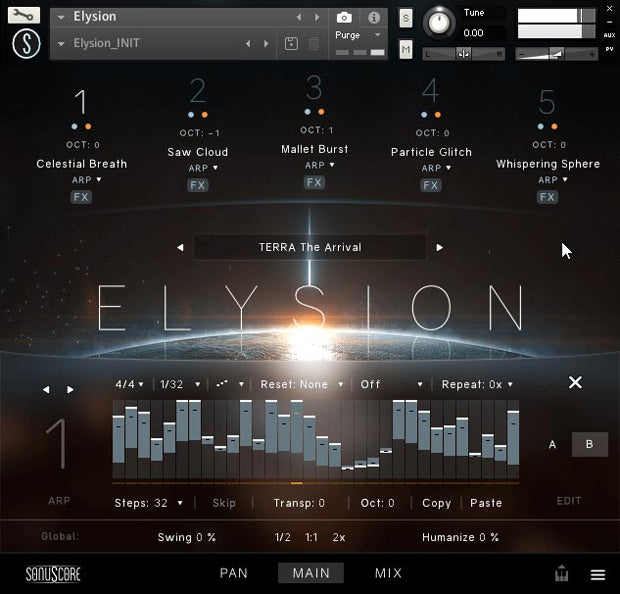Click the Tune knob
The image size is (620, 594).
coord(438,21)
